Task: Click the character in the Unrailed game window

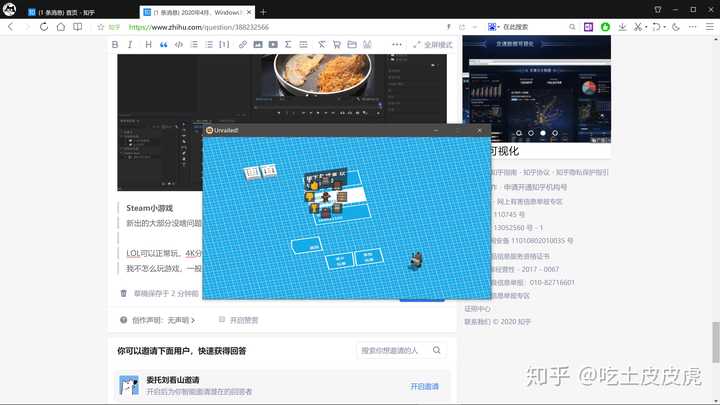Action: point(416,260)
